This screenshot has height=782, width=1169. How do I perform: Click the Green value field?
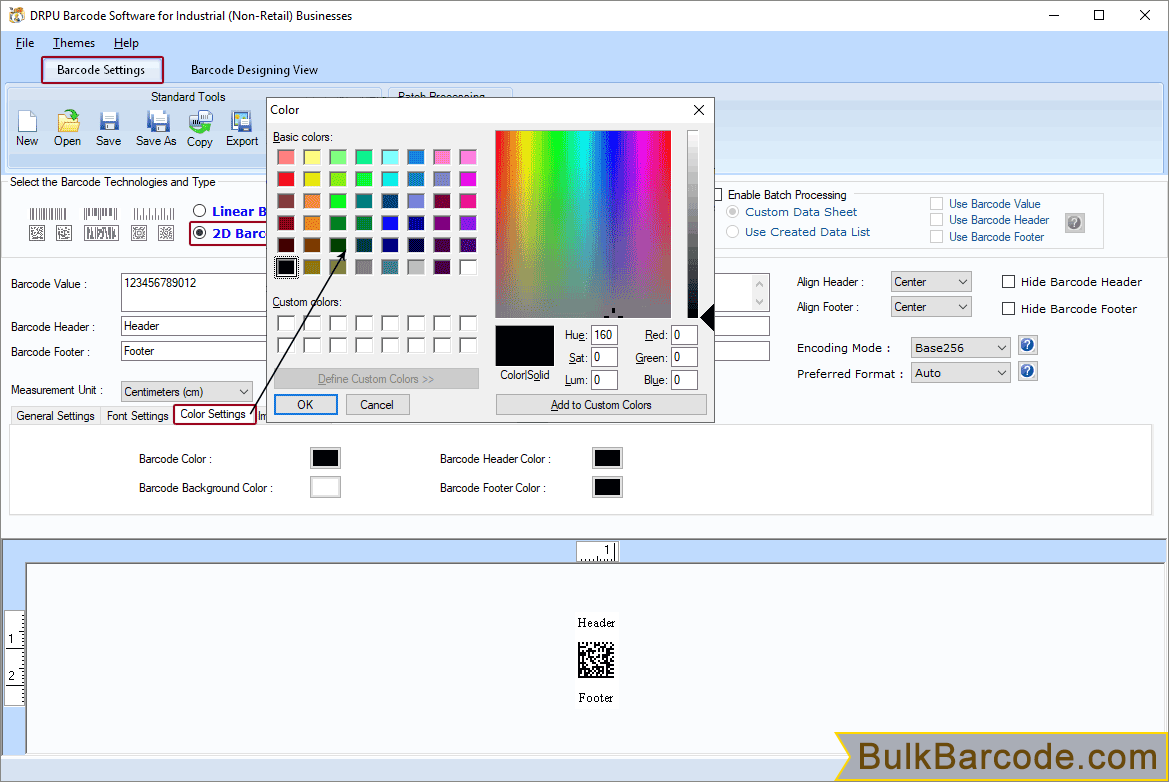tap(684, 358)
